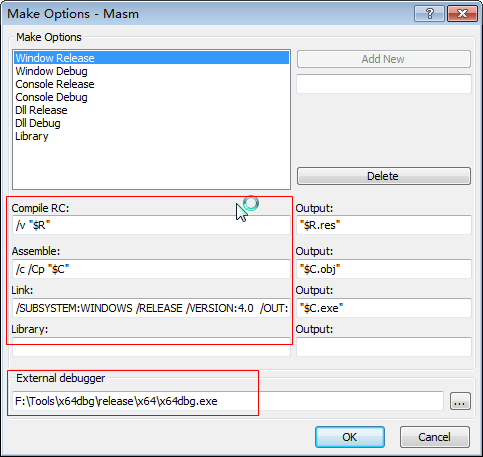Click the Add New button
This screenshot has height=457, width=483.
pyautogui.click(x=384, y=59)
